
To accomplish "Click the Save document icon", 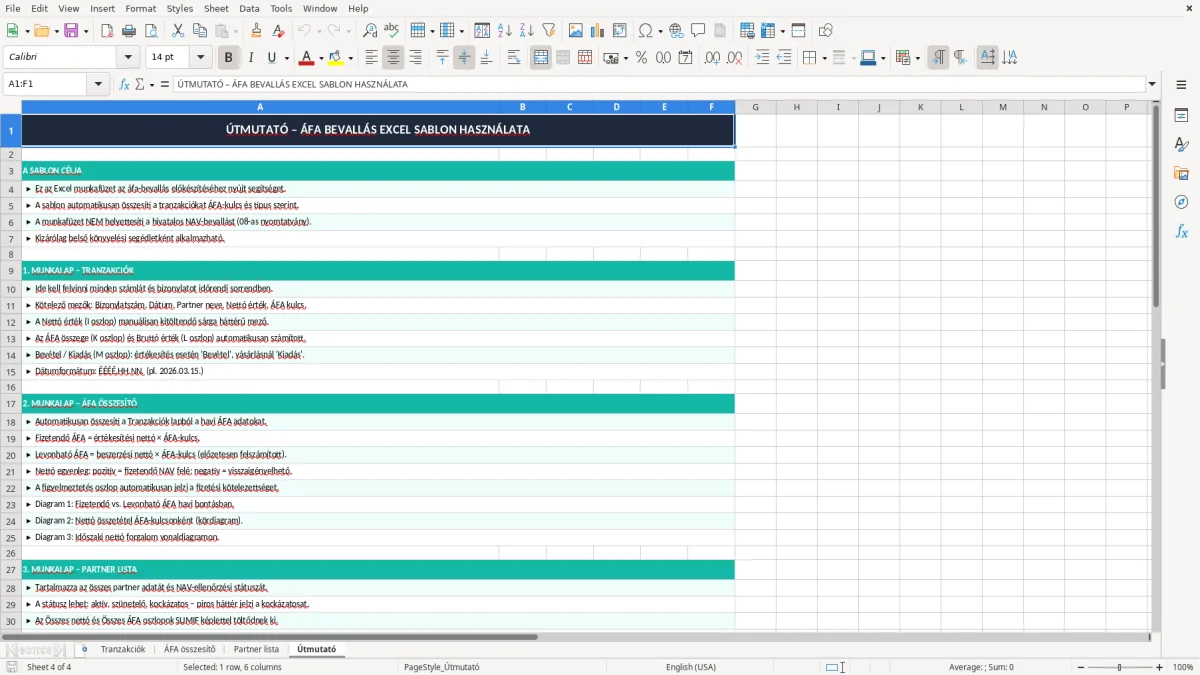I will click(71, 31).
